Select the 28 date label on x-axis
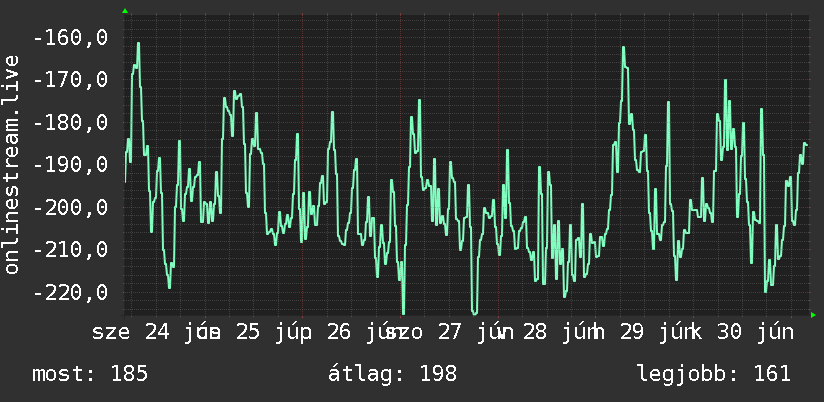The width and height of the screenshot is (824, 402). [534, 332]
